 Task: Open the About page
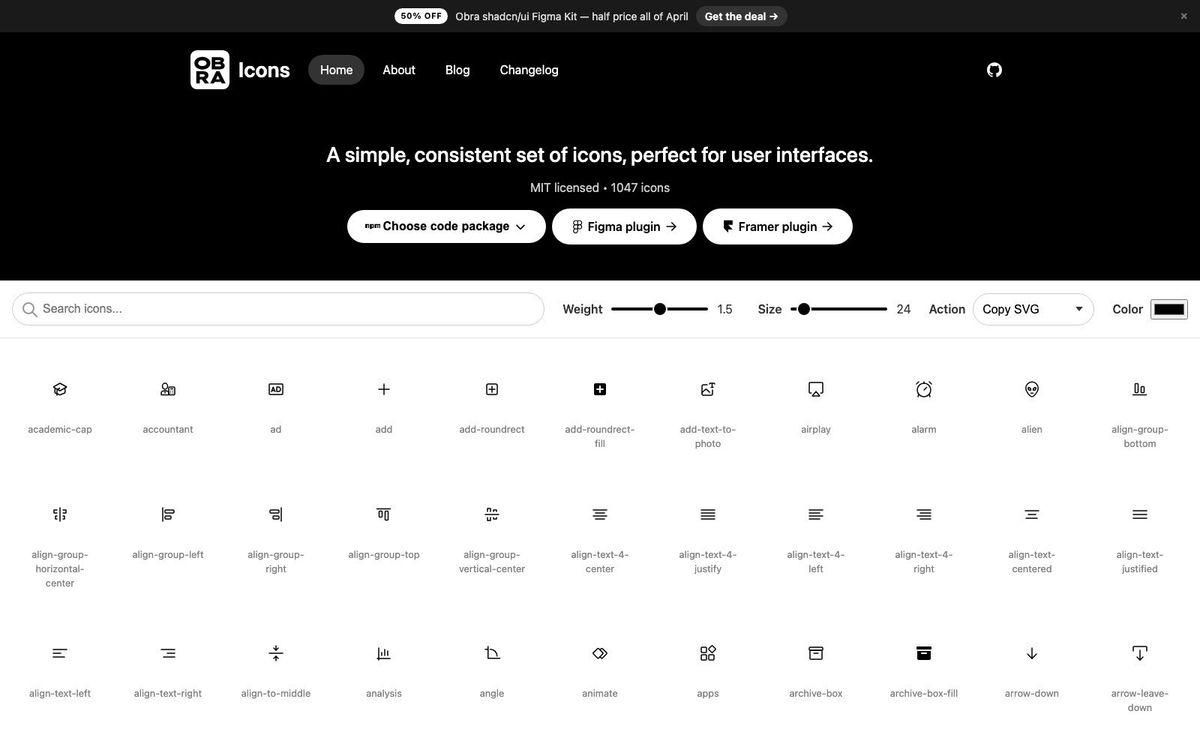pos(399,70)
